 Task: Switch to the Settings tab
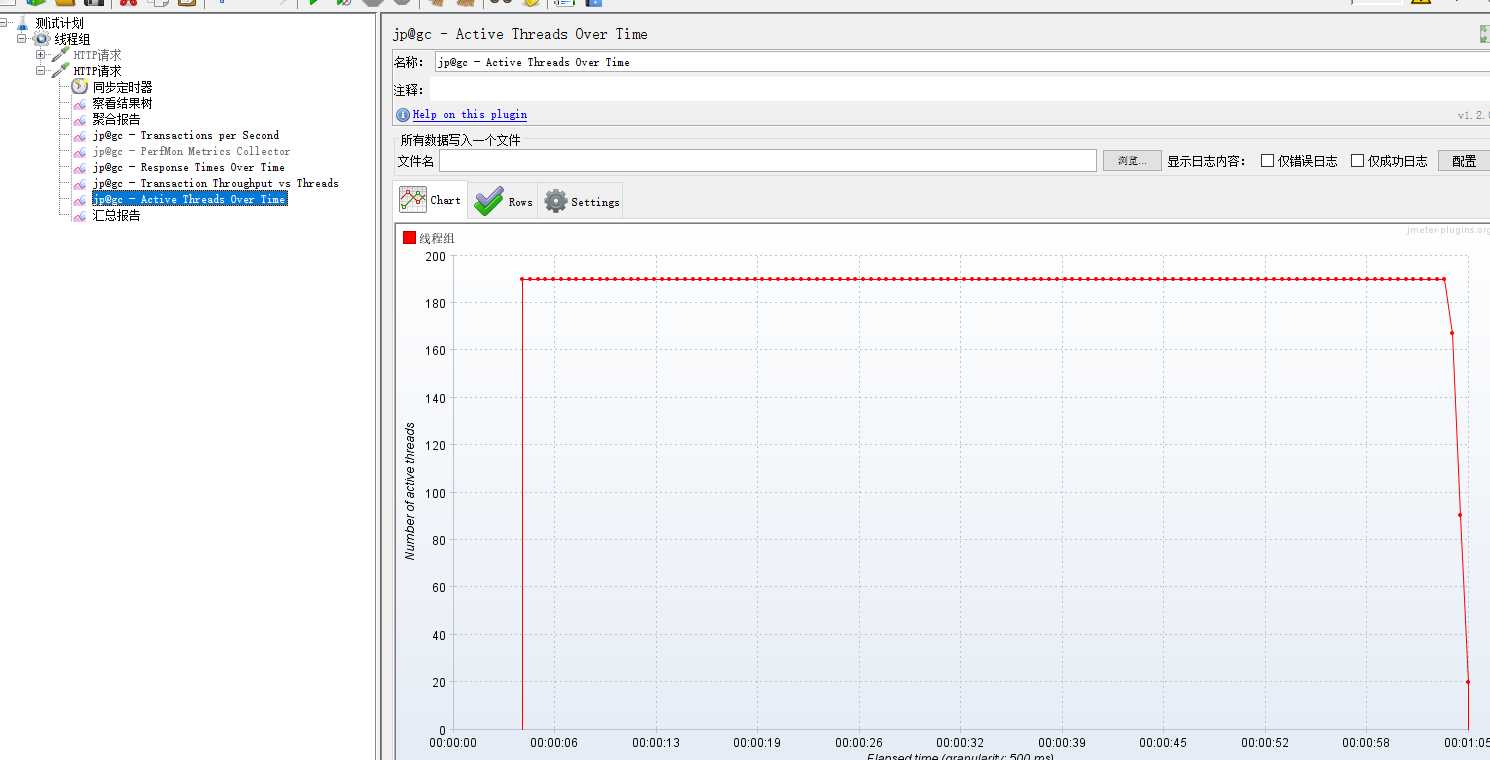[581, 202]
